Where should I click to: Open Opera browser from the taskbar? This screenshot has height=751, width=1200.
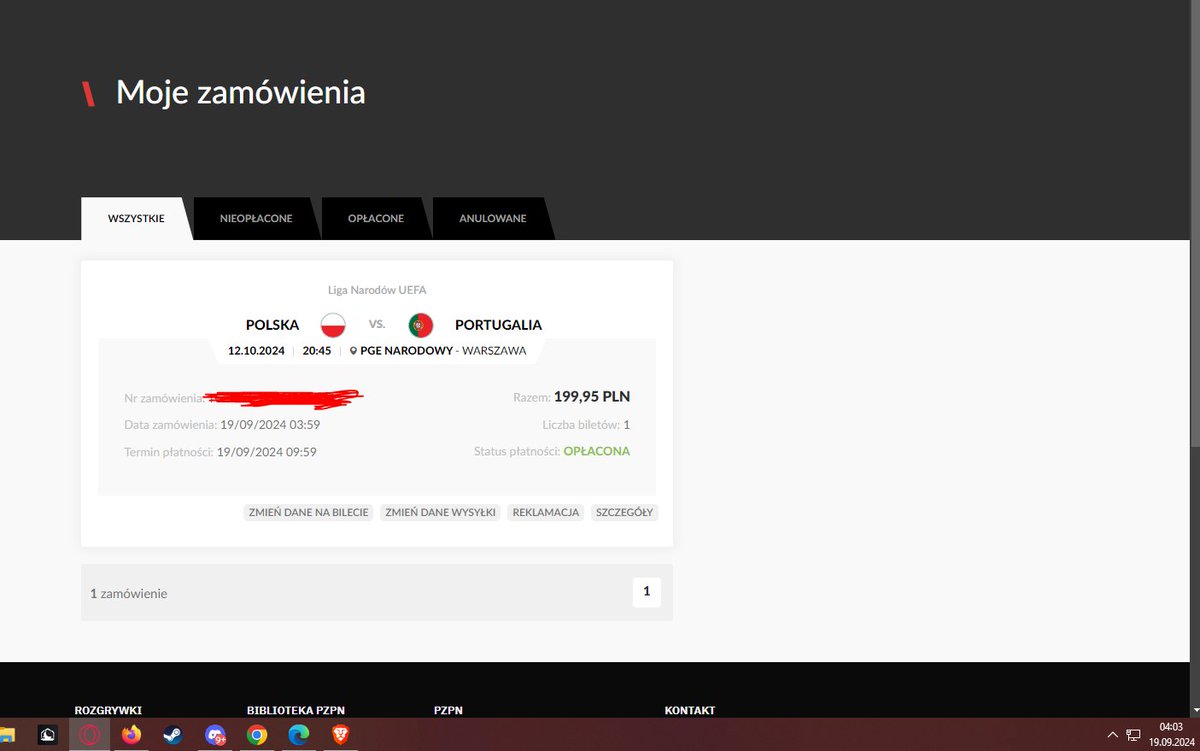pyautogui.click(x=89, y=735)
